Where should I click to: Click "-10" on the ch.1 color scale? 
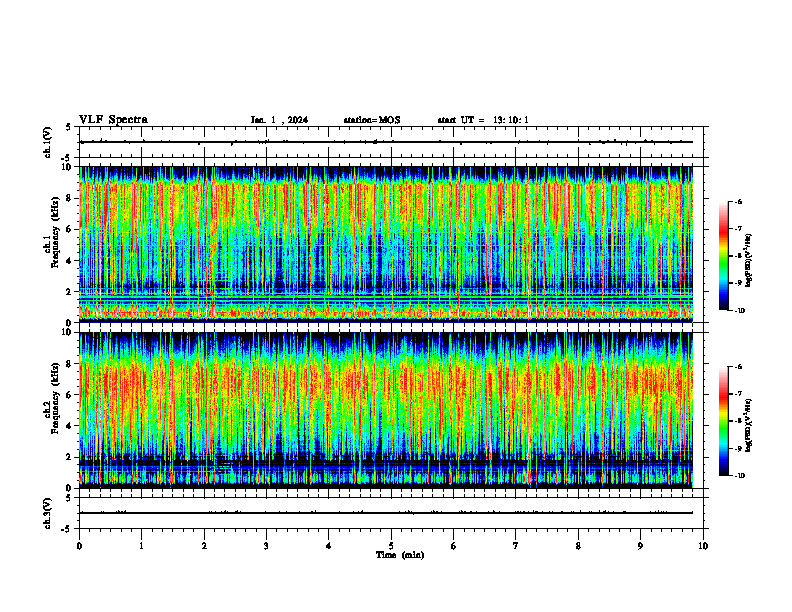pos(739,311)
